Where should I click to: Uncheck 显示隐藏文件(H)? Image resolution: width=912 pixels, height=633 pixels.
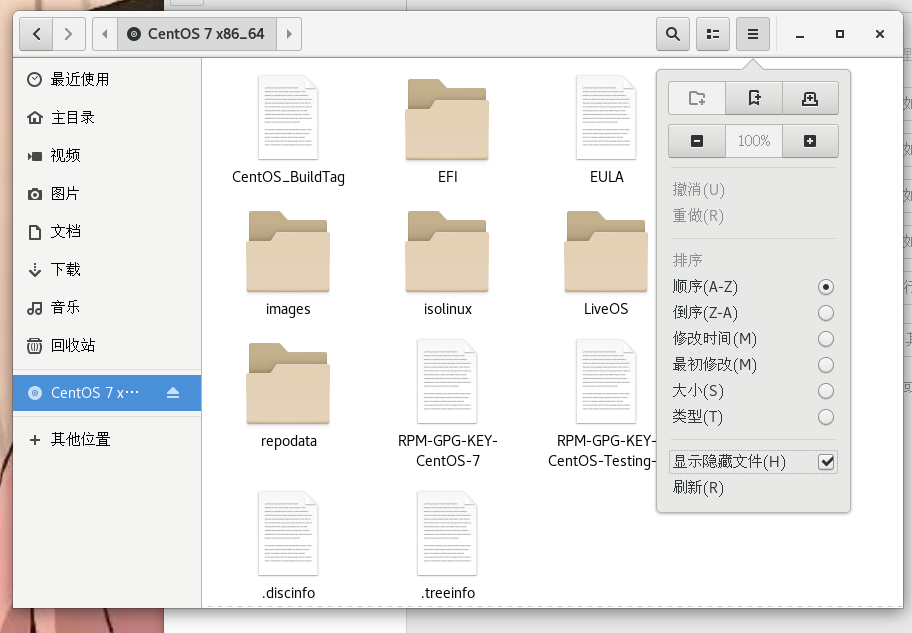[827, 462]
